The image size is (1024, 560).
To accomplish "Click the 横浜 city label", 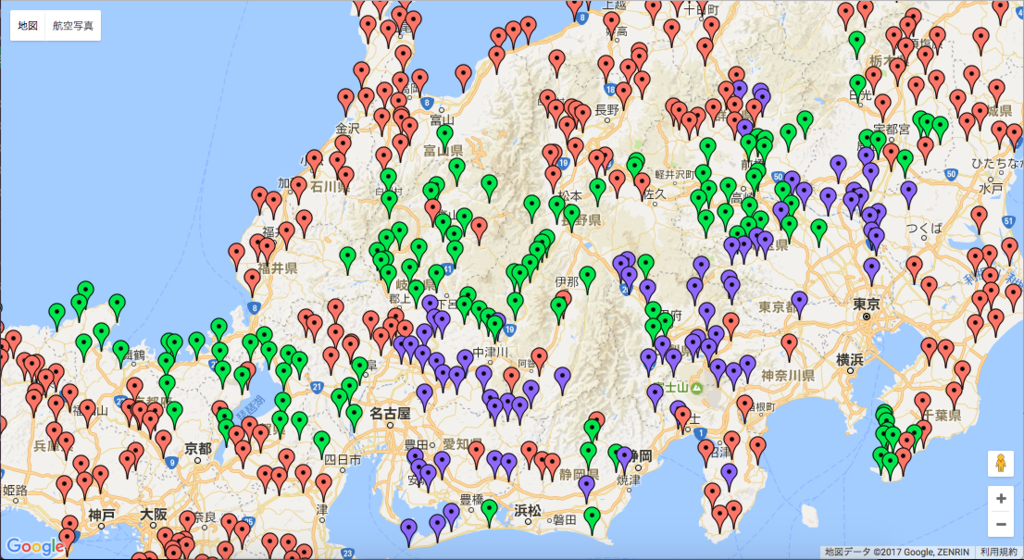I will (x=848, y=360).
